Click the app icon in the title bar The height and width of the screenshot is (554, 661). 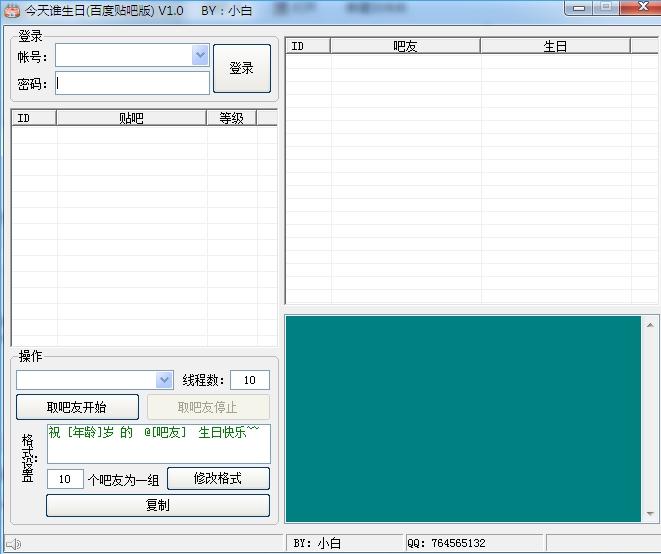12,11
